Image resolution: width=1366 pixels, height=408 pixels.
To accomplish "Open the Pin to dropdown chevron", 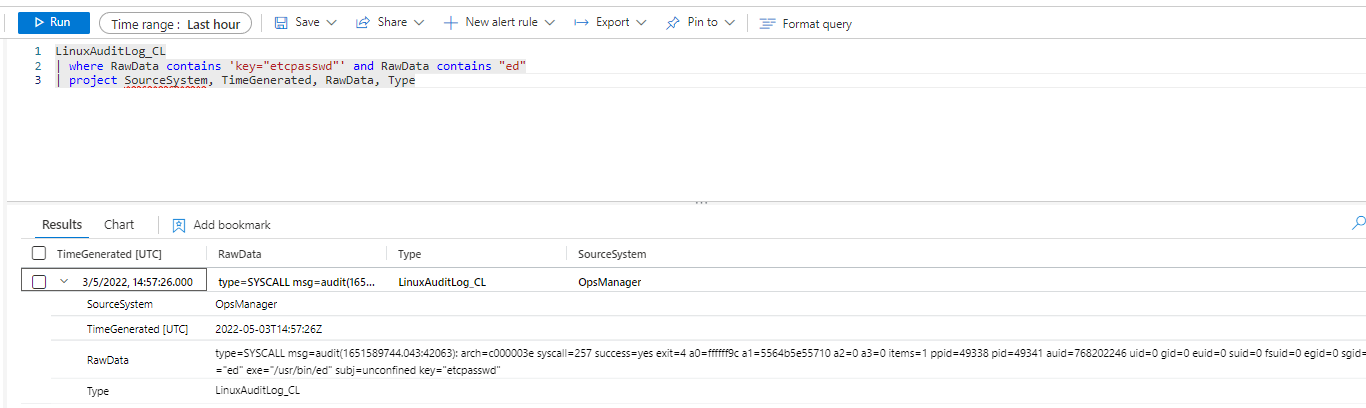I will tap(730, 22).
